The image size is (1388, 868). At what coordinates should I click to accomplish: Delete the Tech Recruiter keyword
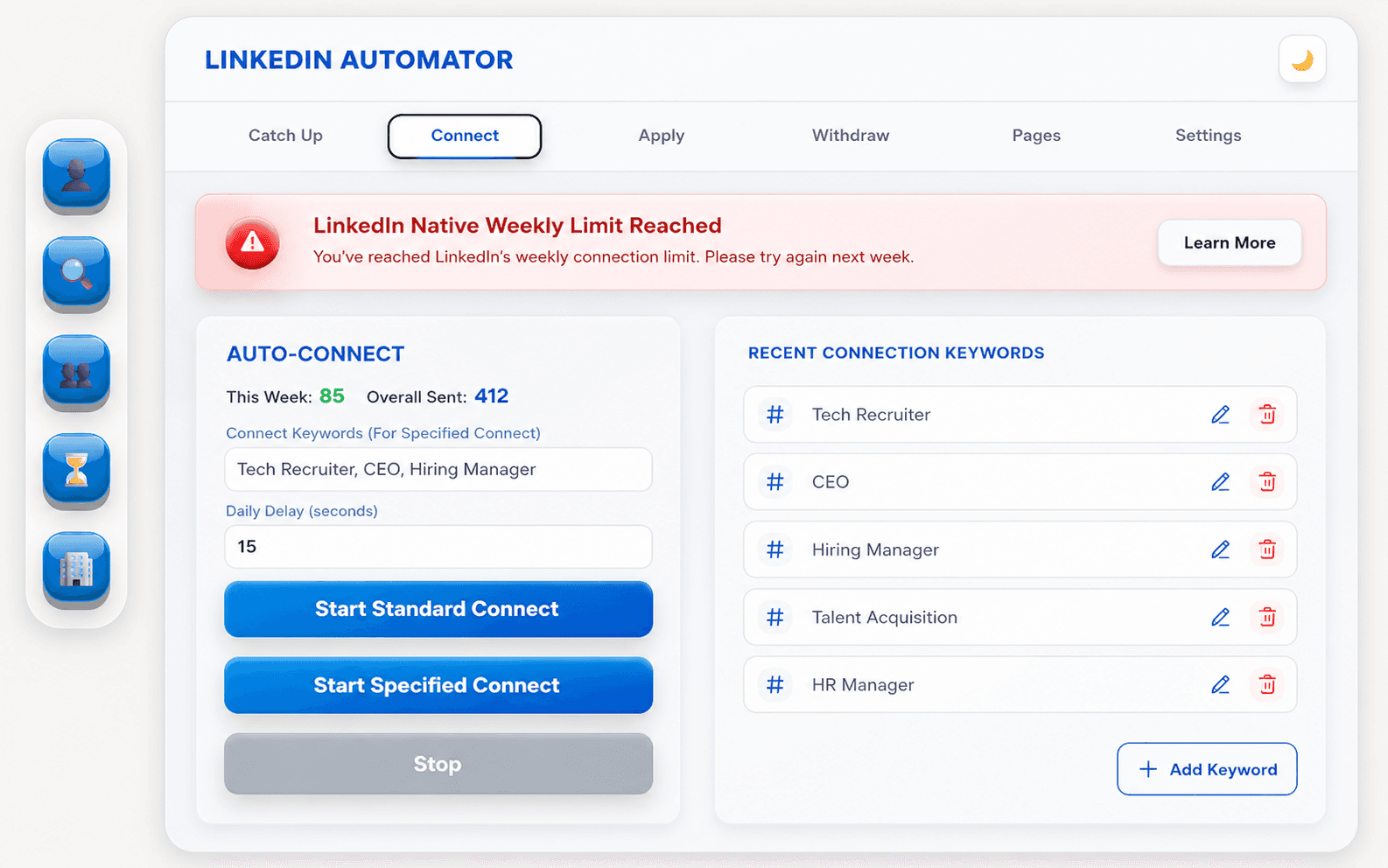click(x=1267, y=415)
